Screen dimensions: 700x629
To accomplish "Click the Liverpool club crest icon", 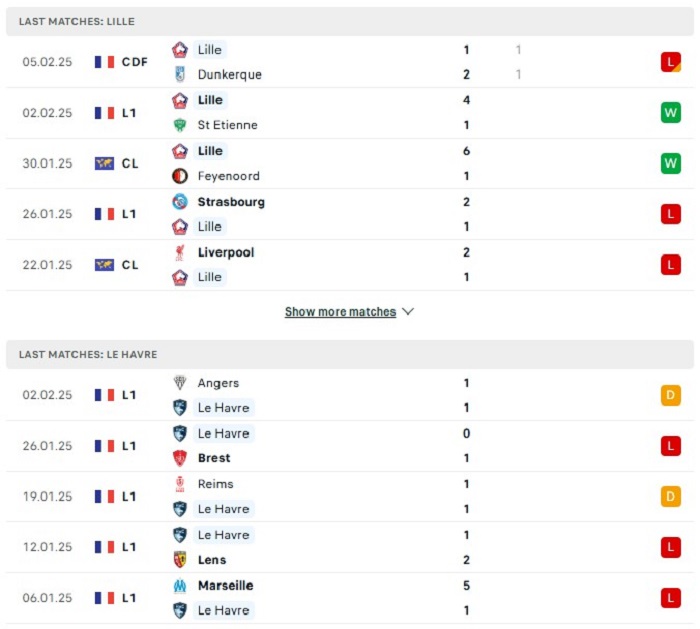I will coord(180,253).
